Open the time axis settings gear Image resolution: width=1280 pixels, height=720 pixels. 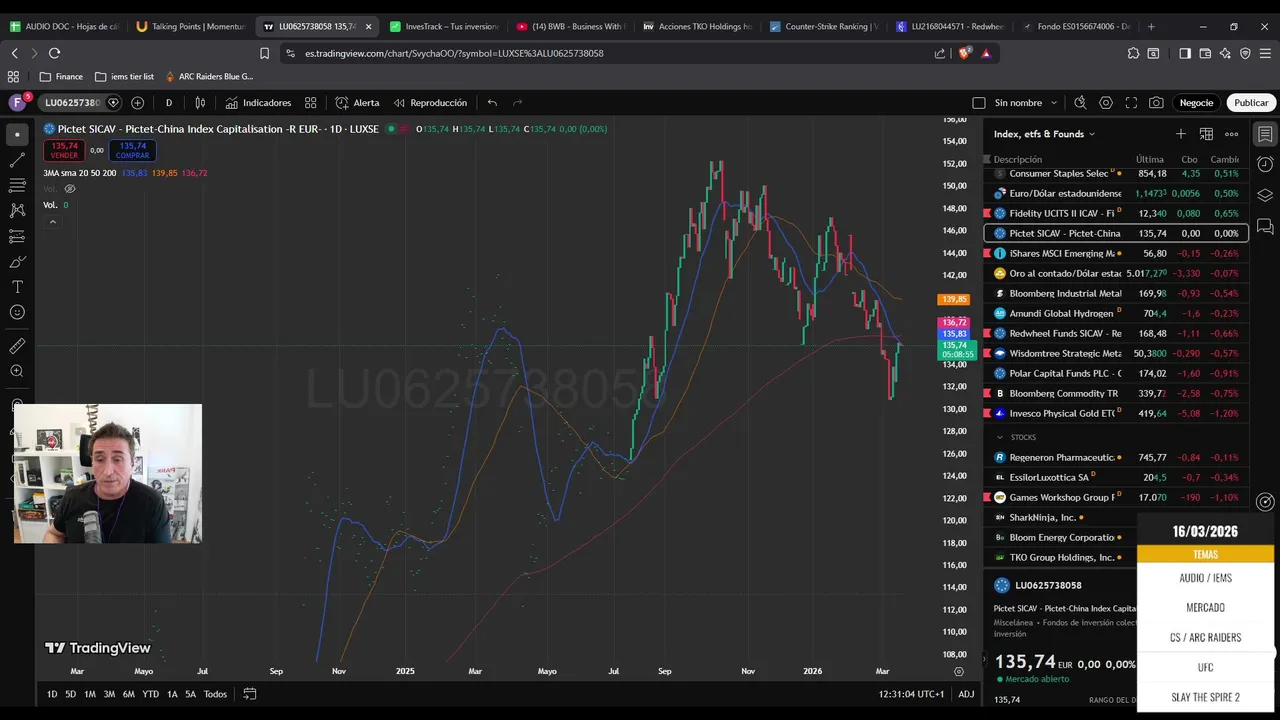pyautogui.click(x=959, y=672)
